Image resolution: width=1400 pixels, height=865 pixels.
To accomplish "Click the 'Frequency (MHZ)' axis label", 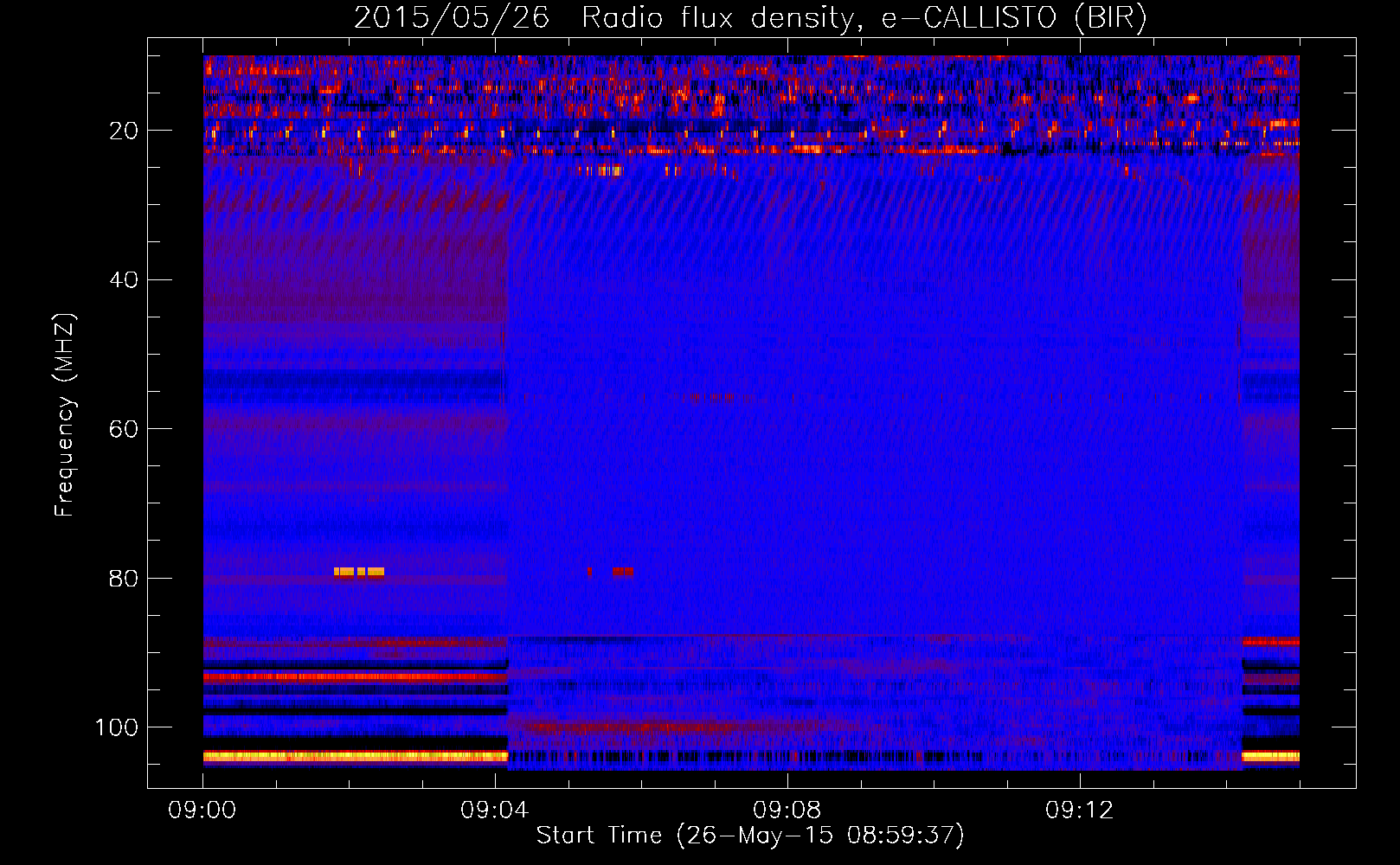I will pos(65,414).
